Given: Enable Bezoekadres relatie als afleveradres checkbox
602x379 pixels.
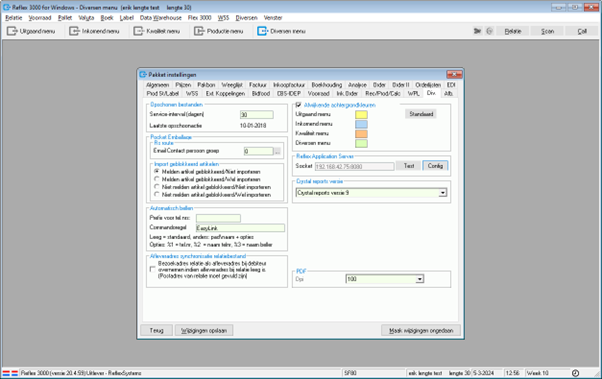Looking at the screenshot, I should pos(153,269).
